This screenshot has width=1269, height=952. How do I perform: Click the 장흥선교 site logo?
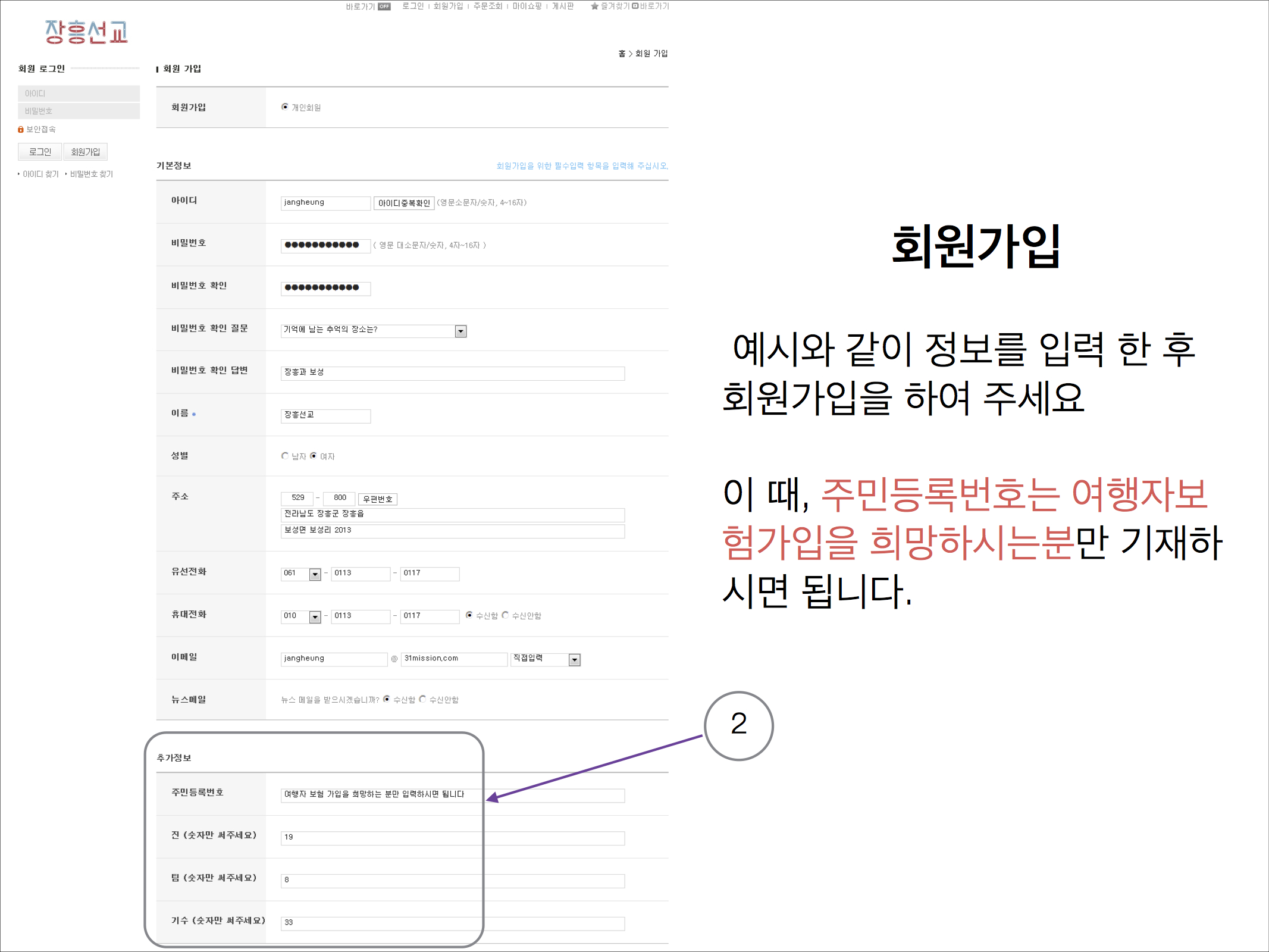pyautogui.click(x=86, y=32)
